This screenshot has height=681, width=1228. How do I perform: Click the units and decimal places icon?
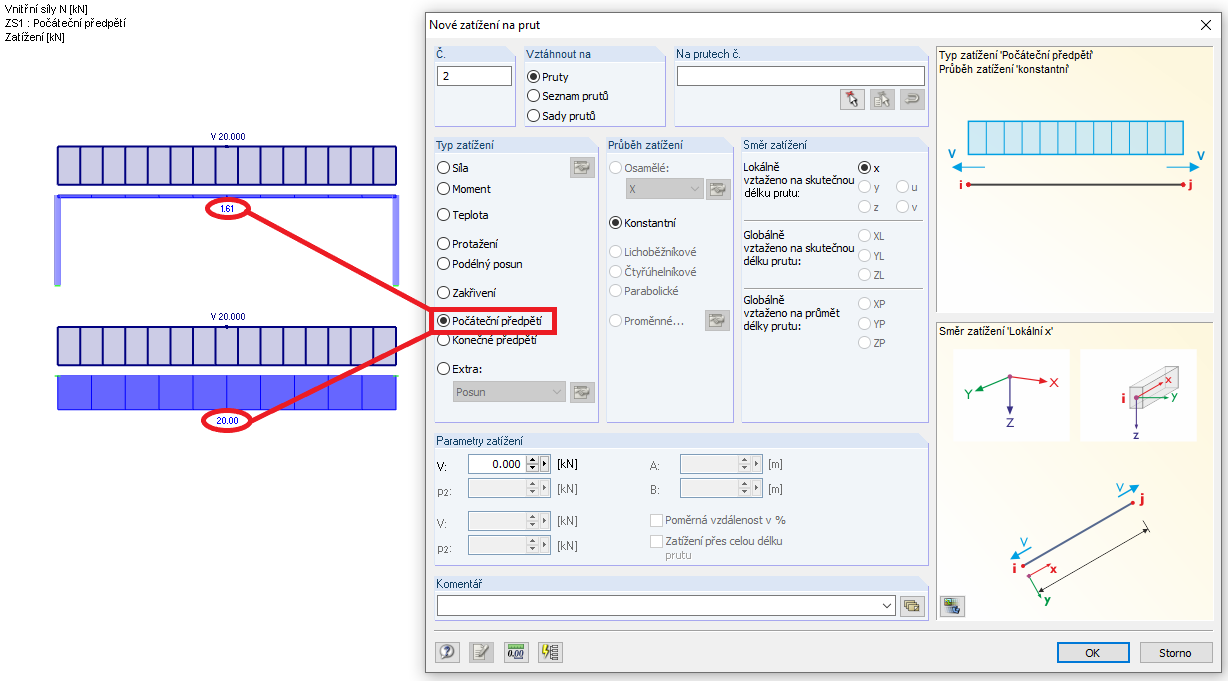click(x=516, y=652)
